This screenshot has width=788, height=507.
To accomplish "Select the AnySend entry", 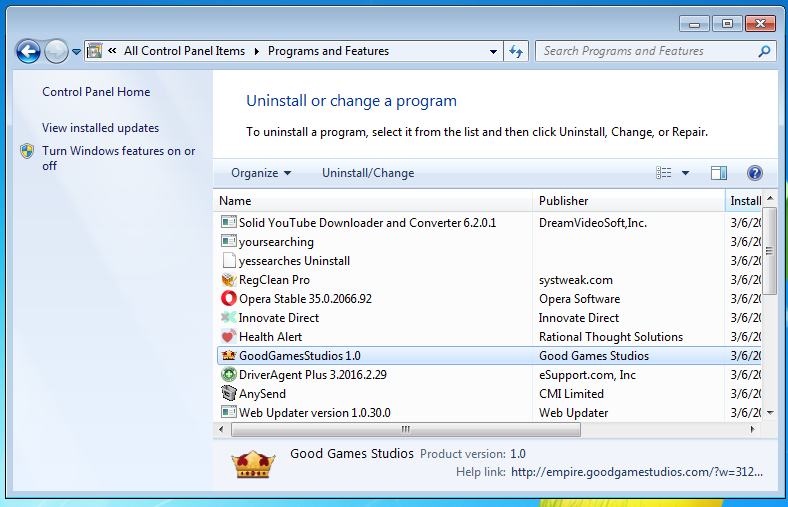I will click(262, 394).
